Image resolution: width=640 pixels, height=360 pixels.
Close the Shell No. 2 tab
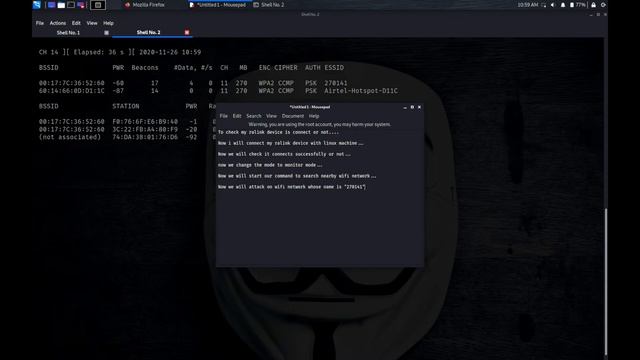(x=187, y=32)
